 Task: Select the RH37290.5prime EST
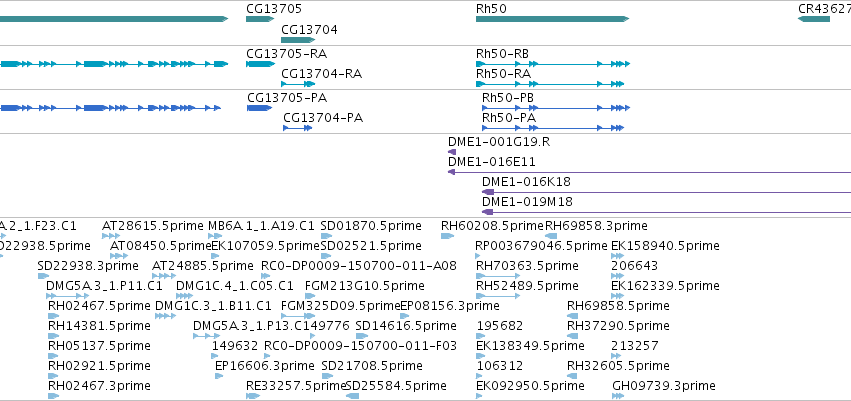(x=573, y=336)
